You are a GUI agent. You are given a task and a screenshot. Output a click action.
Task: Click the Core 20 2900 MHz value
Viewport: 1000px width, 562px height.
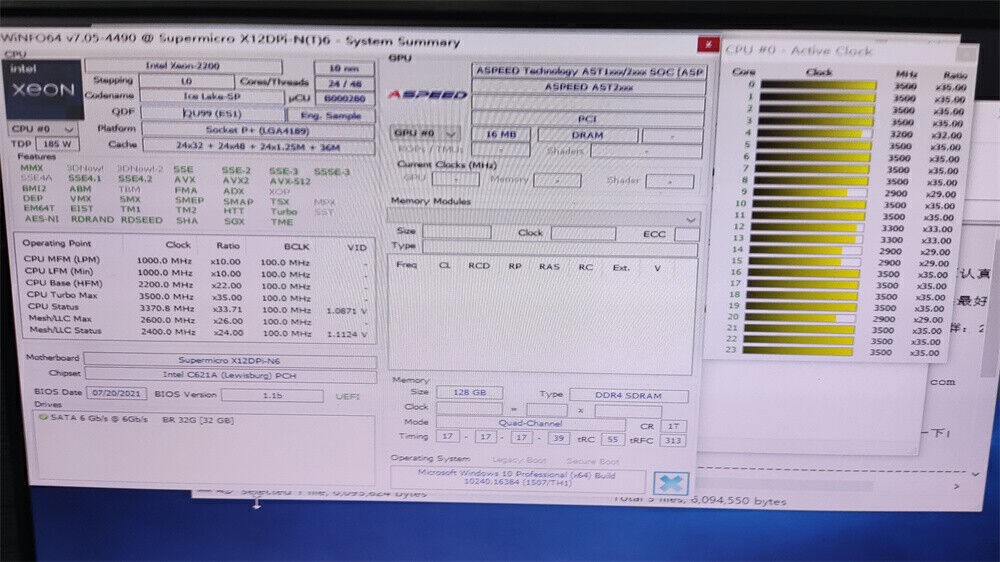click(884, 318)
